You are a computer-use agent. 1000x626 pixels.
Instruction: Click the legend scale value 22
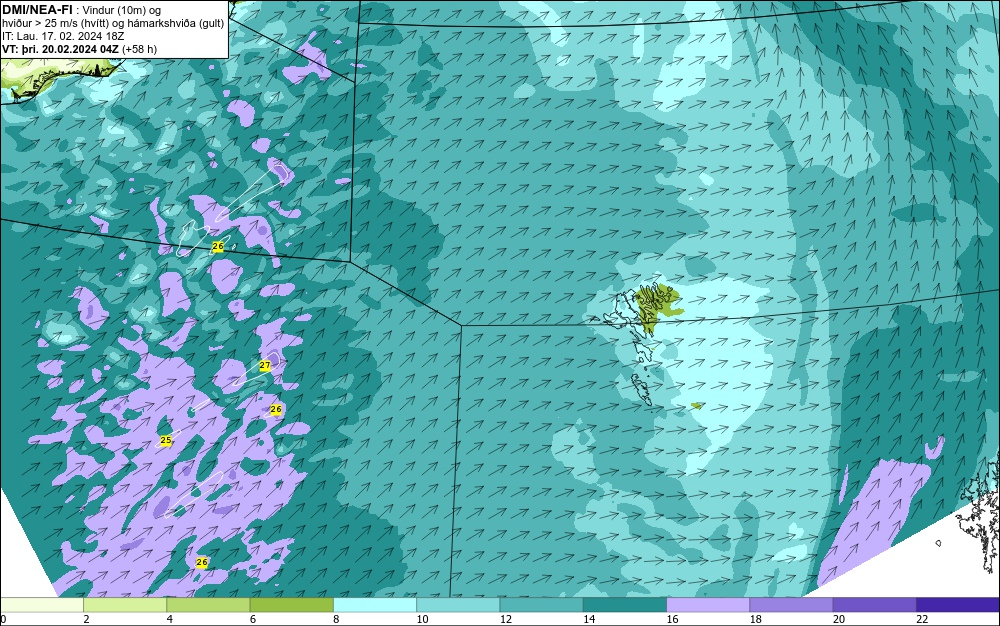[x=922, y=619]
